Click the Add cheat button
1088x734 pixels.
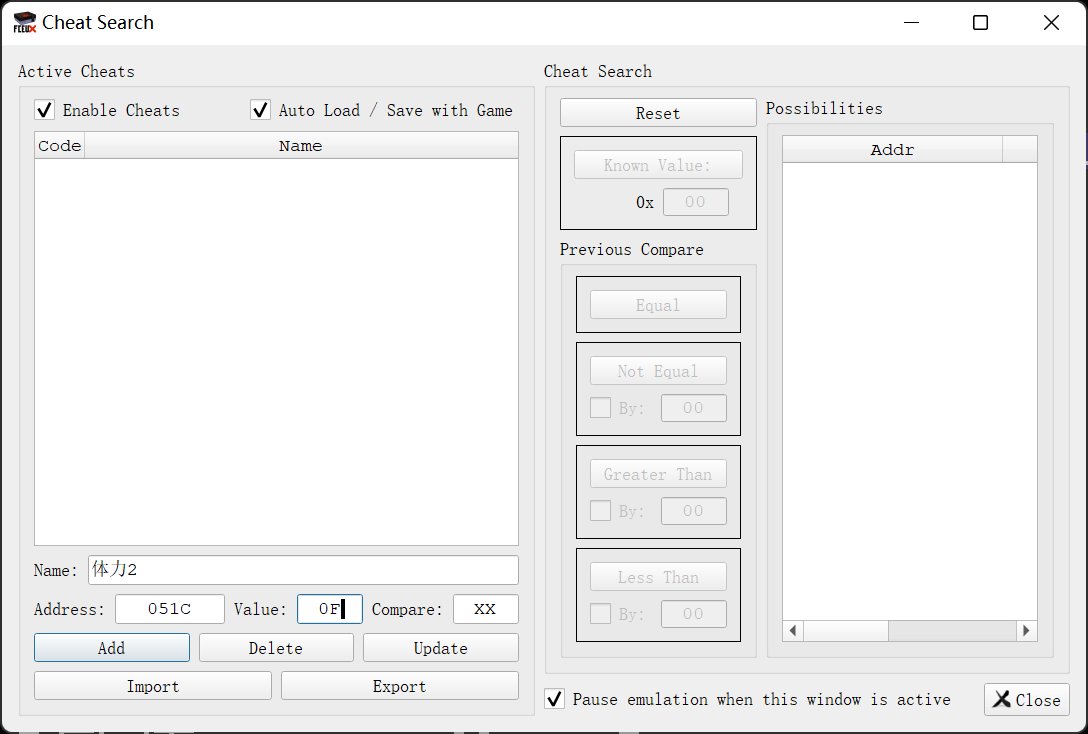tap(112, 648)
